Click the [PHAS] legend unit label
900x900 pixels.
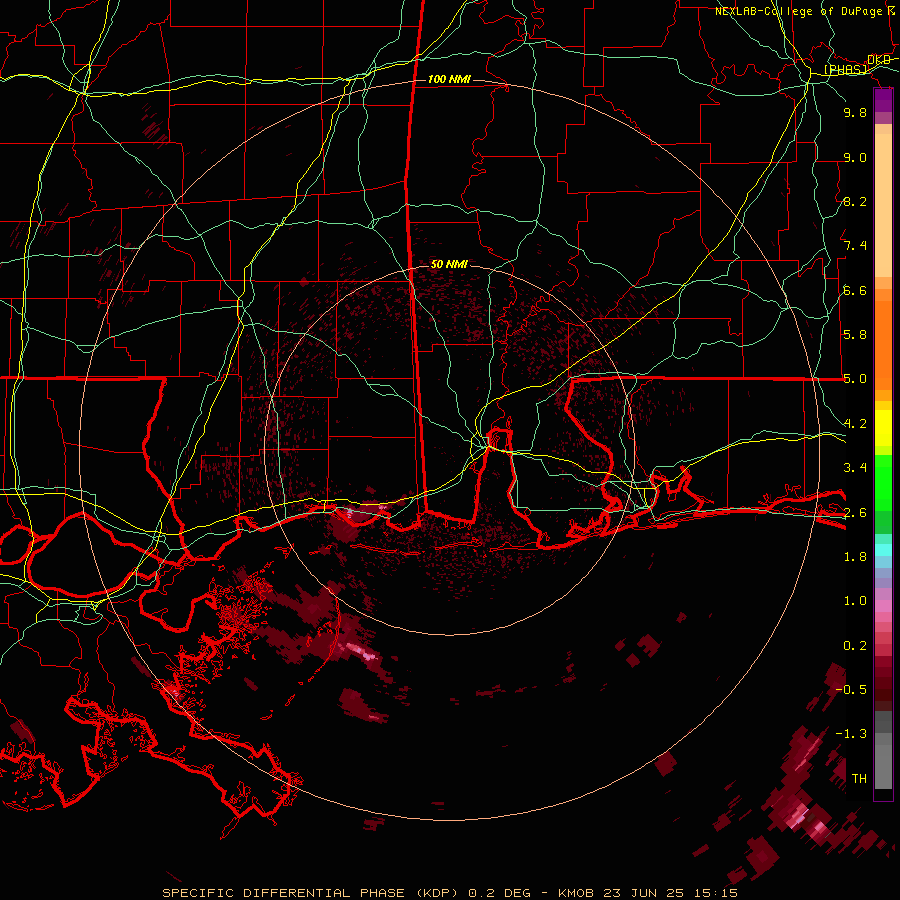tap(846, 69)
